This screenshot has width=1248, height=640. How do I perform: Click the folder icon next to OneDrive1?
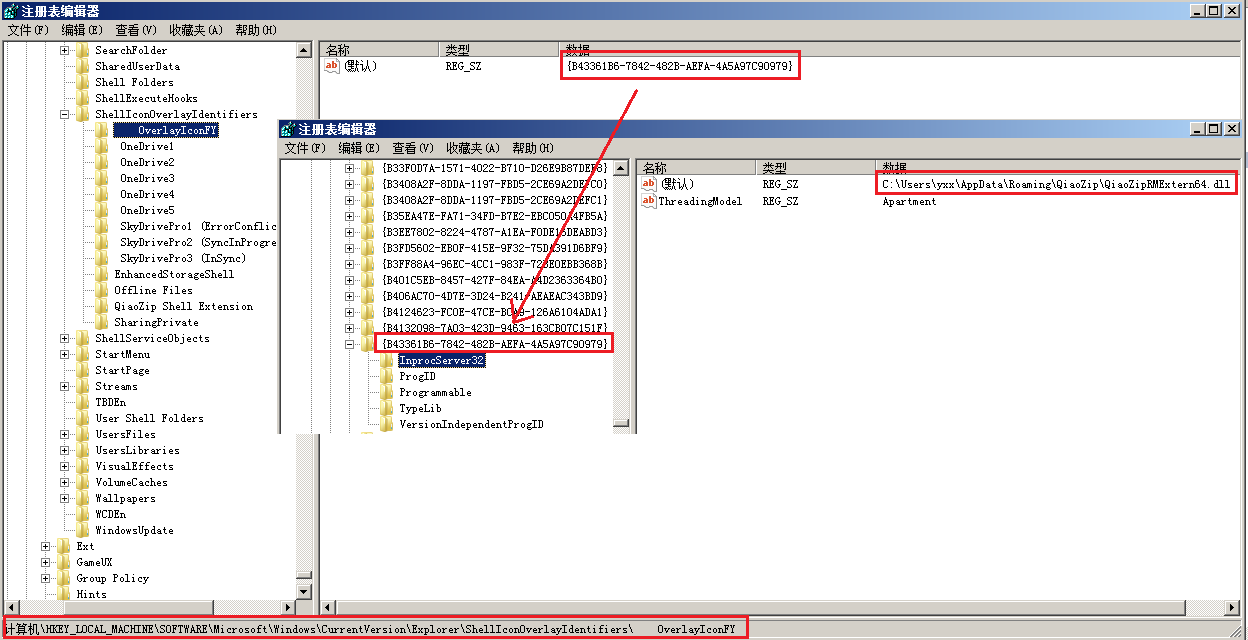click(102, 146)
